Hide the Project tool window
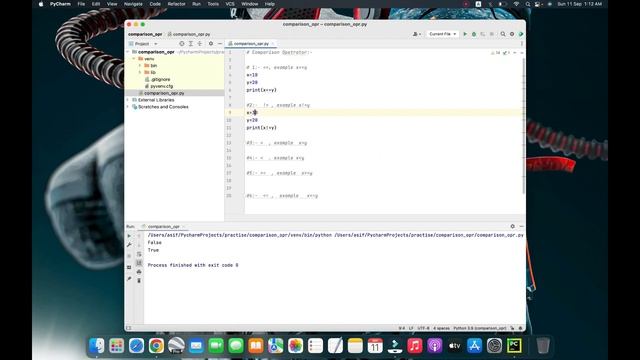Image resolution: width=640 pixels, height=360 pixels. pos(220,44)
